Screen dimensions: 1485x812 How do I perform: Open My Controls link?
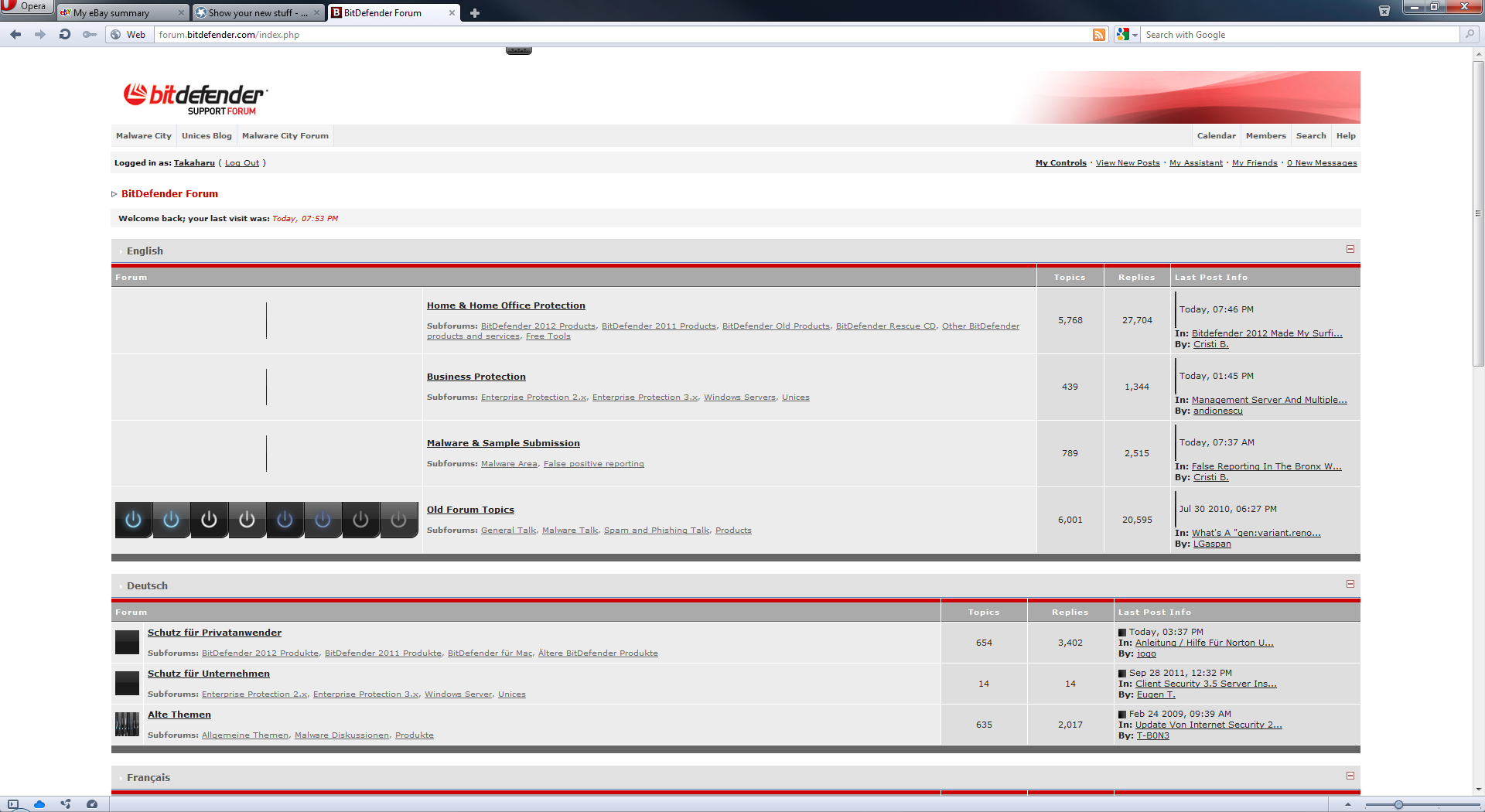(1061, 163)
